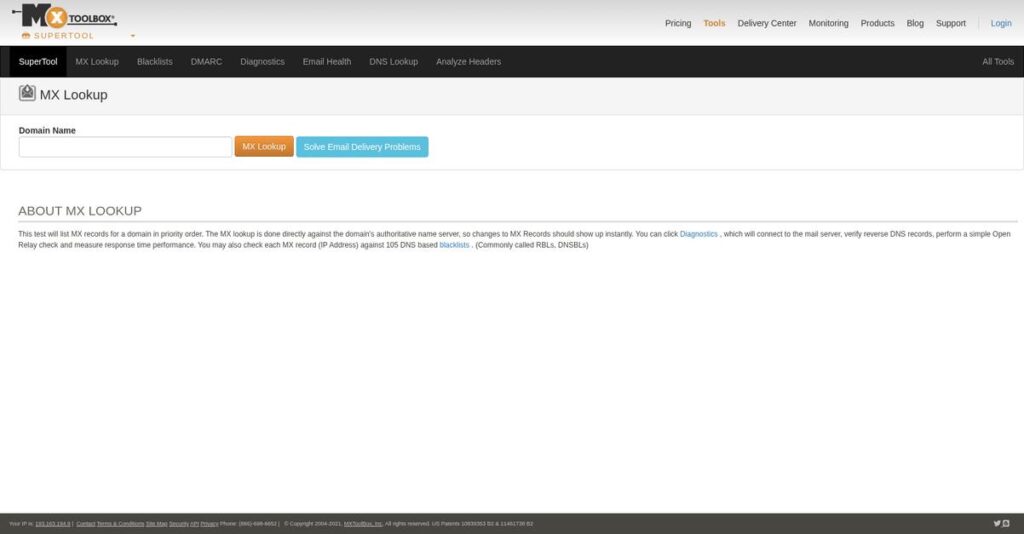The width and height of the screenshot is (1024, 534).
Task: Select the Analyze Headers tab
Action: click(x=468, y=61)
